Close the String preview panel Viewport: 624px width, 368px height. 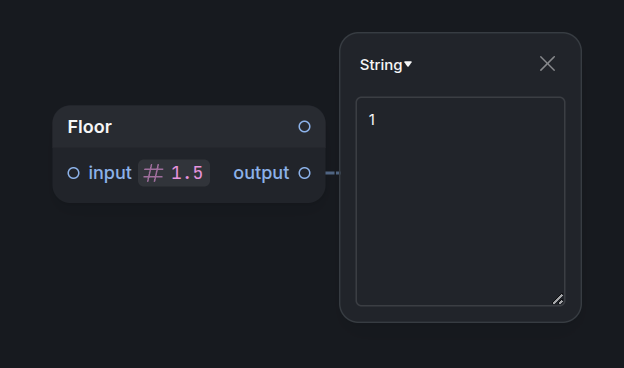(547, 64)
